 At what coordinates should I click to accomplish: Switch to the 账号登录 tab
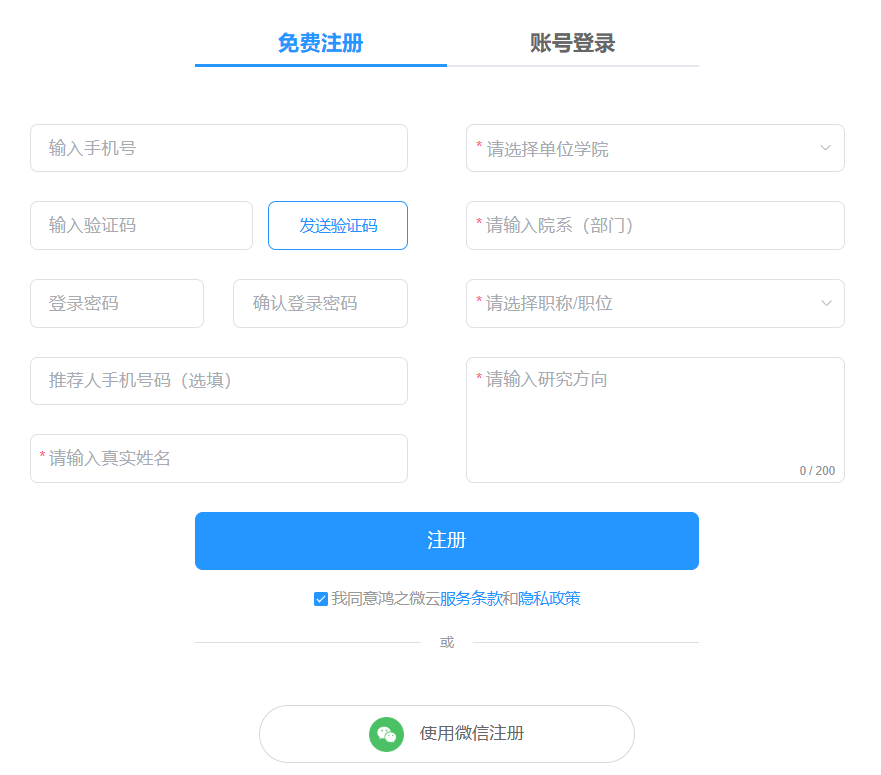[572, 43]
